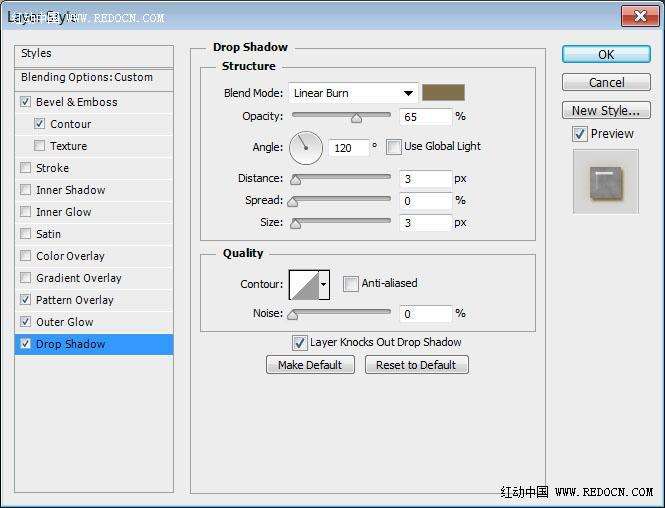Click the Spread value field
Image resolution: width=665 pixels, height=508 pixels.
425,201
